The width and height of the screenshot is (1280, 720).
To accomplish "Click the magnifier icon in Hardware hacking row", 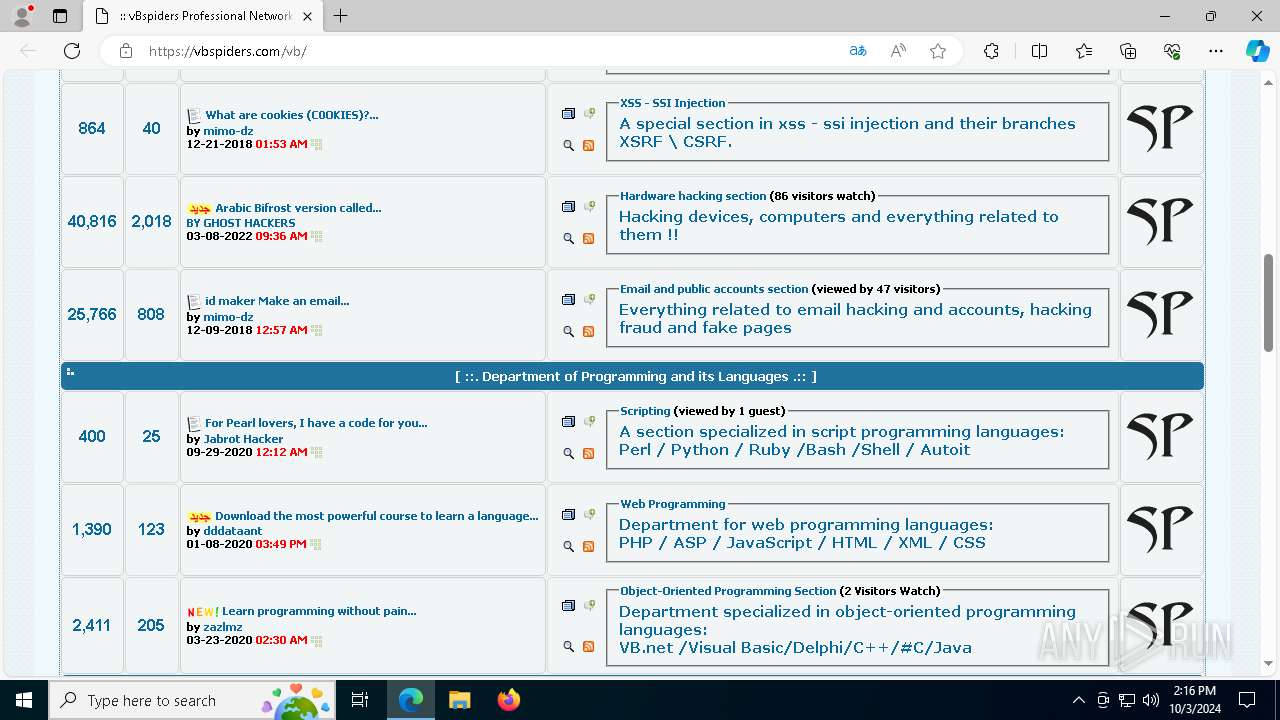I will 568,239.
